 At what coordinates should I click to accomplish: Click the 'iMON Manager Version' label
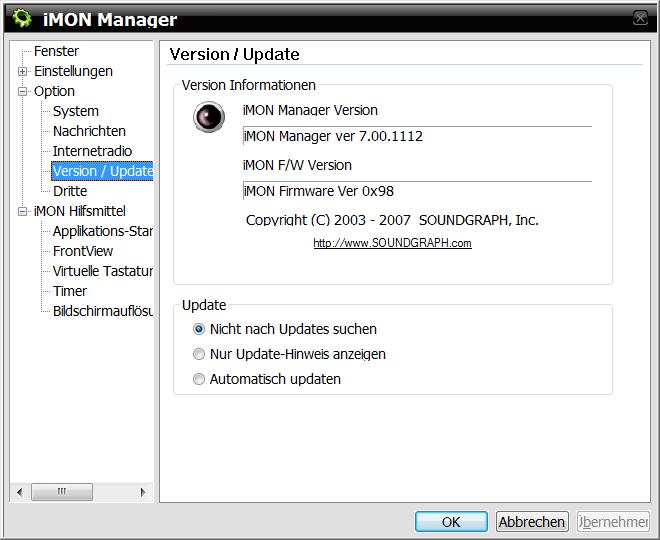coord(310,110)
